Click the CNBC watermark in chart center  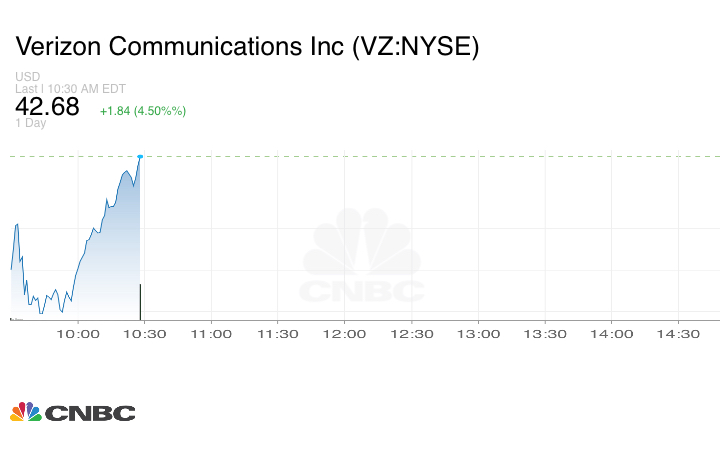[364, 257]
